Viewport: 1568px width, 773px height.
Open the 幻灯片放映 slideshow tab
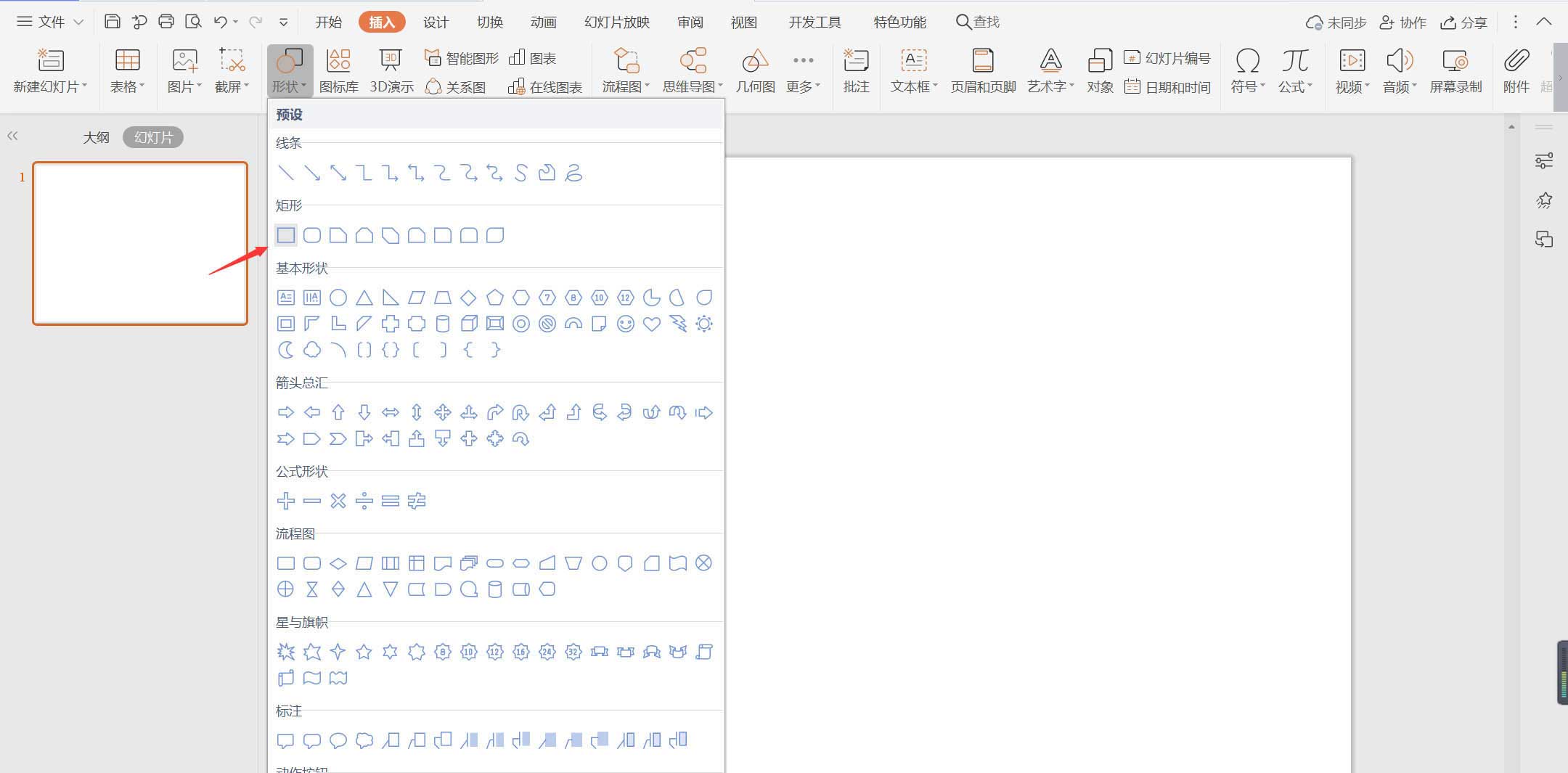[617, 22]
